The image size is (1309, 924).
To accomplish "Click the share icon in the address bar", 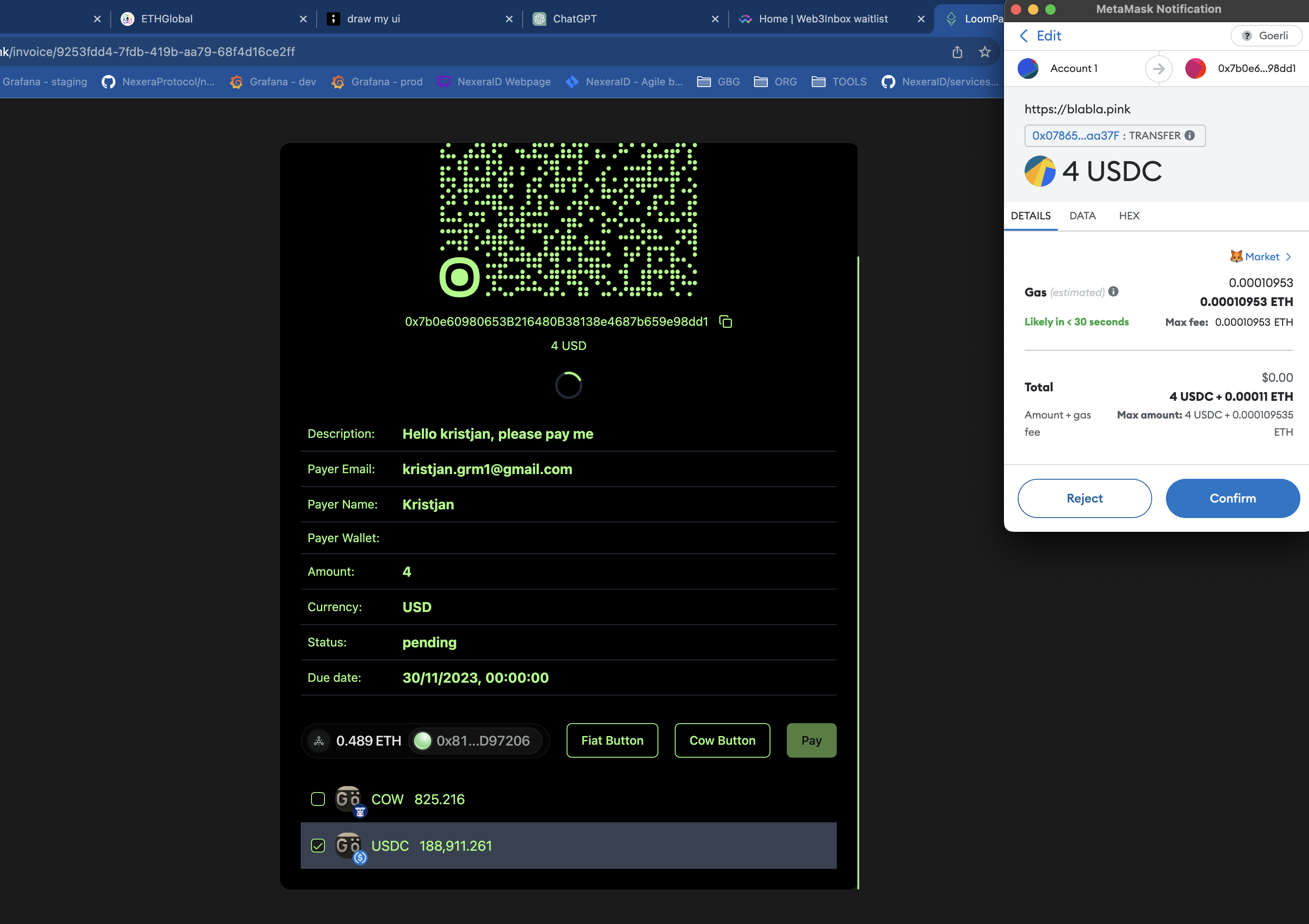I will [957, 52].
